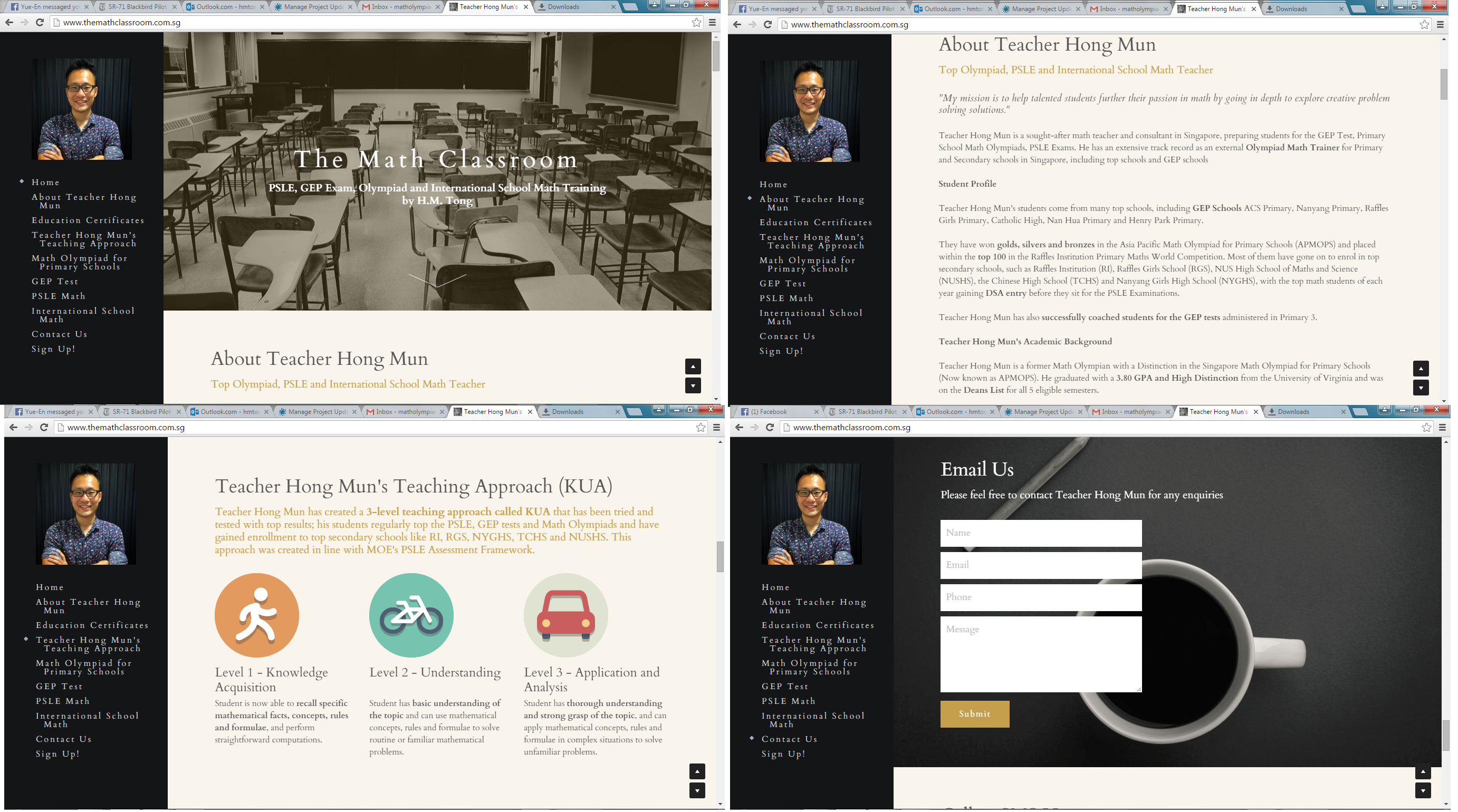This screenshot has height=812, width=1458.
Task: Click the Phone field in the contact form
Action: 1041,597
